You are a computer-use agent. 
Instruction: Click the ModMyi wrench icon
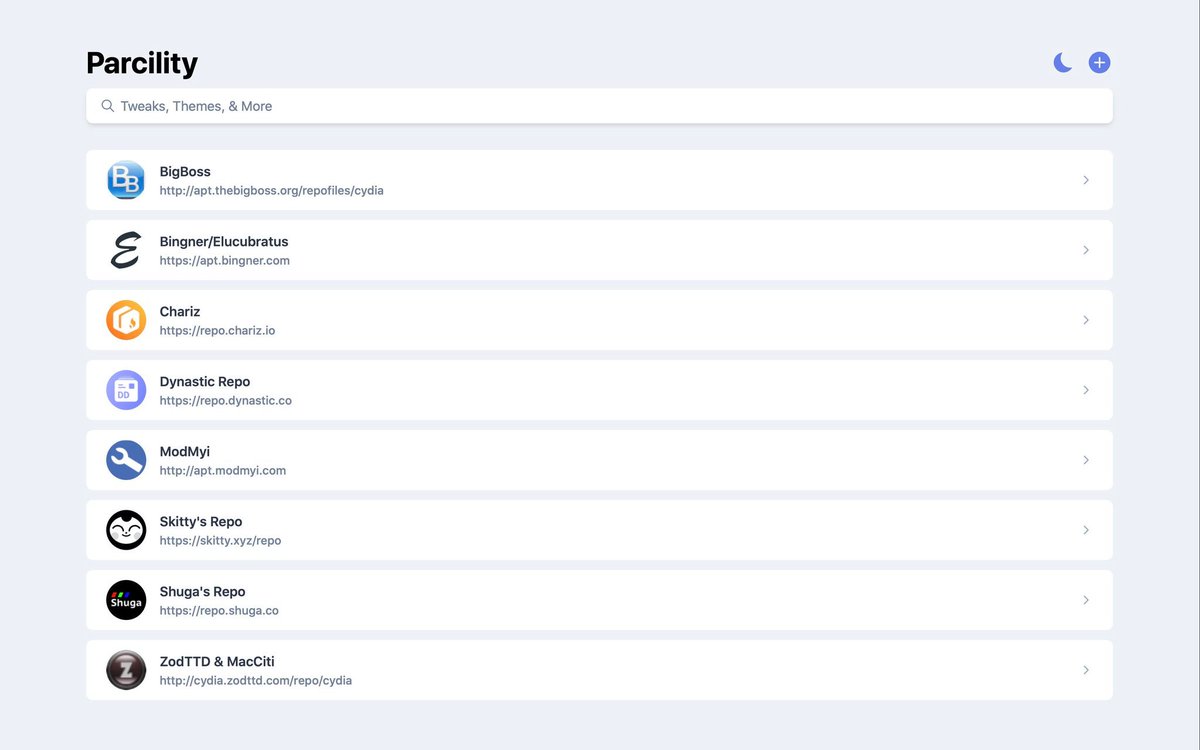(126, 460)
